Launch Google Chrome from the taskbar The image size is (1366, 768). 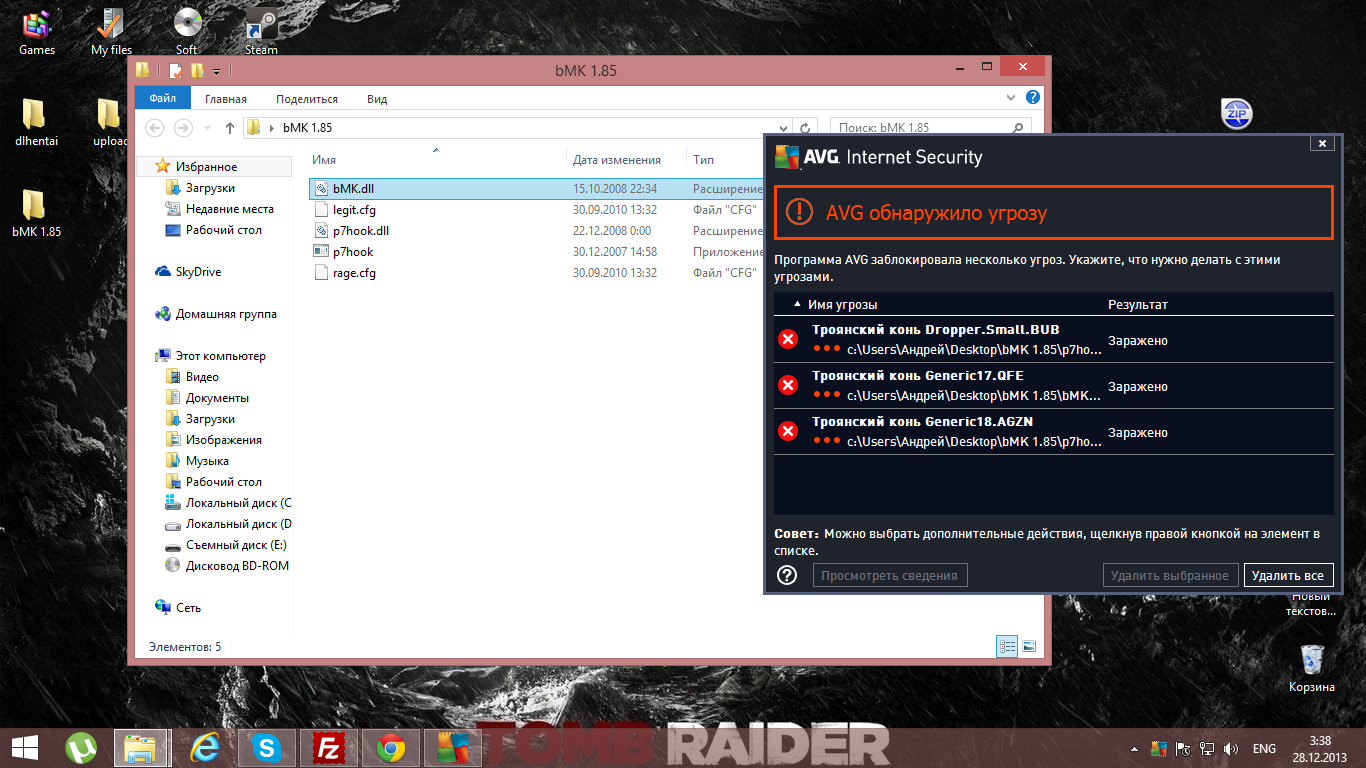coord(390,747)
